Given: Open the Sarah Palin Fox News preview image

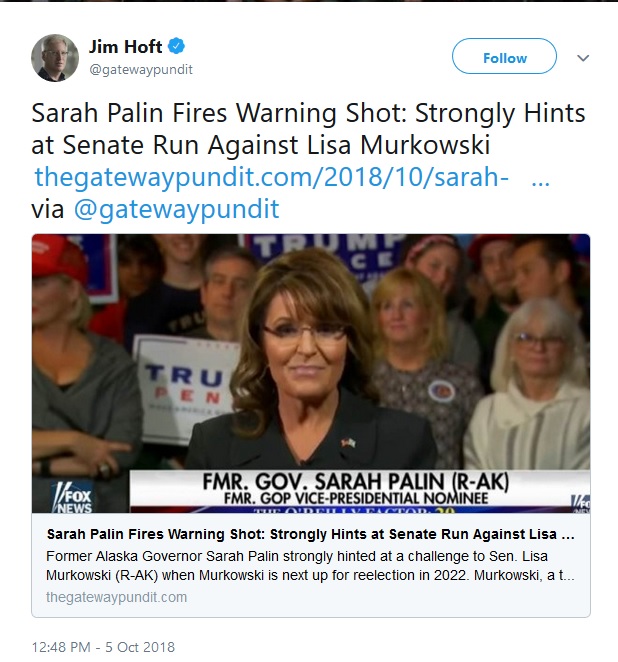Looking at the screenshot, I should (x=311, y=373).
